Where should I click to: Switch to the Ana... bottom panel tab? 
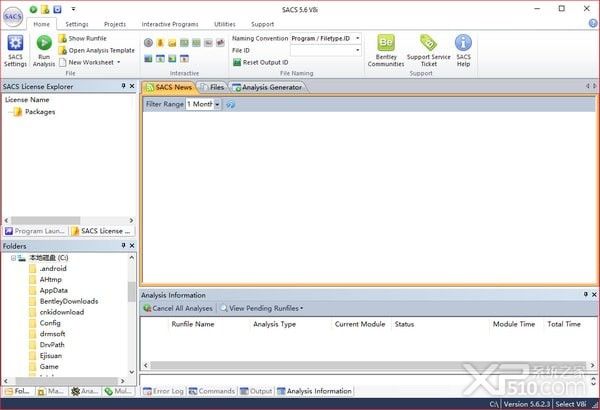point(85,391)
